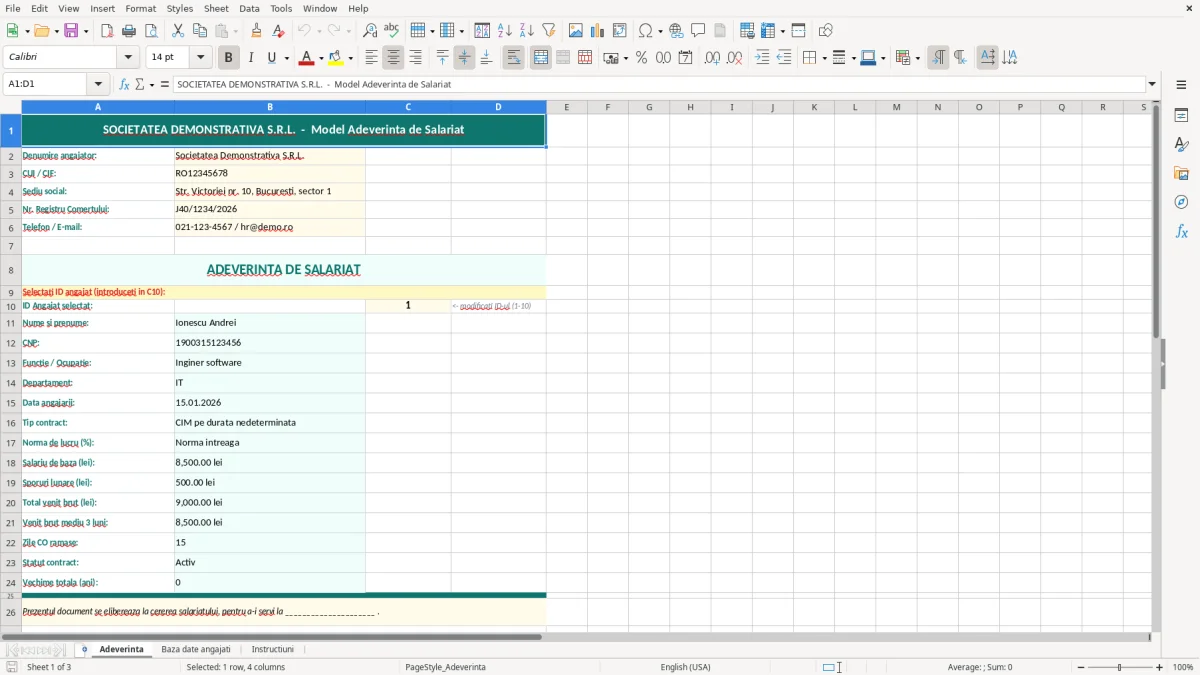The image size is (1200, 675).
Task: Open the Format menu
Action: click(x=140, y=8)
